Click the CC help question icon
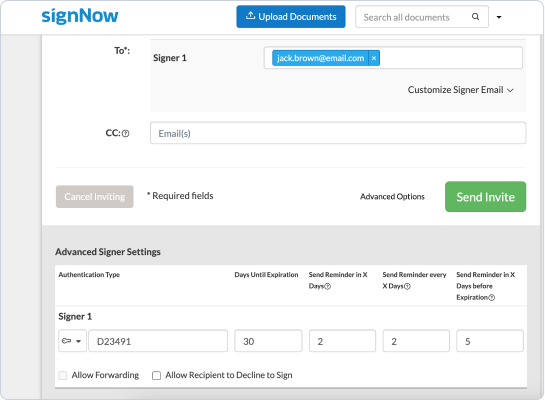The image size is (545, 400). coord(126,133)
